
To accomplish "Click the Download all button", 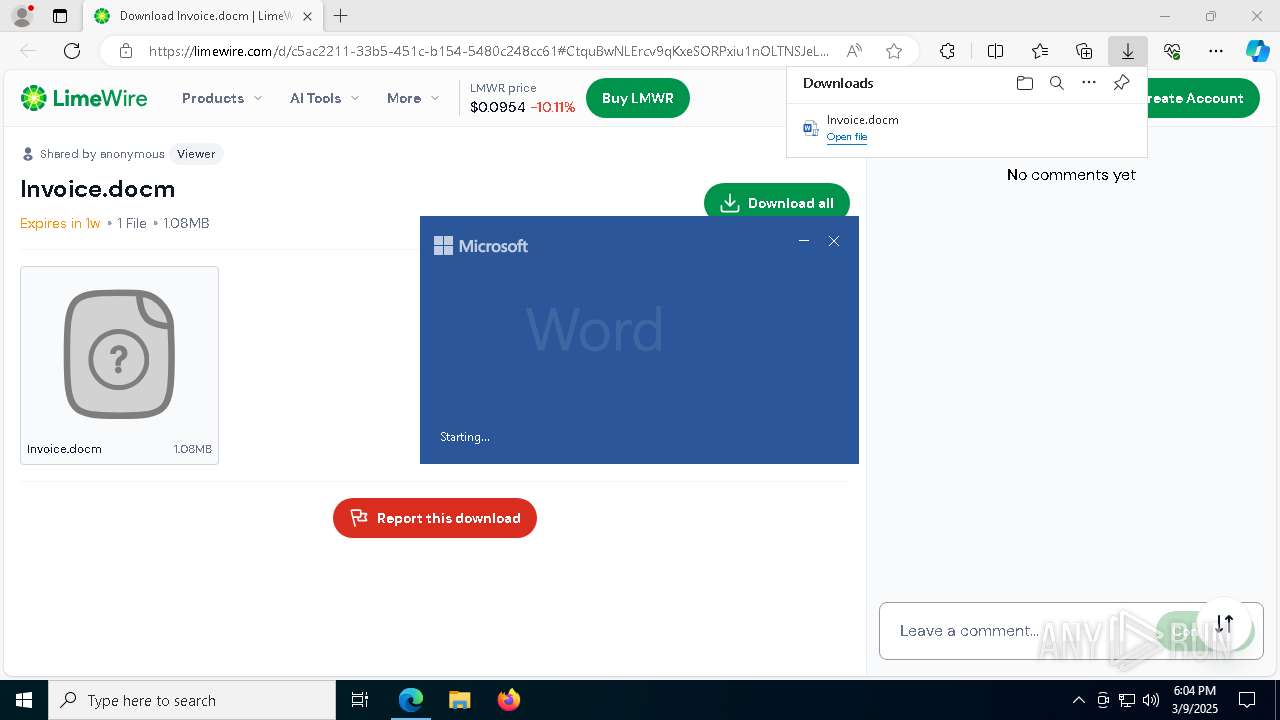I will coord(777,203).
